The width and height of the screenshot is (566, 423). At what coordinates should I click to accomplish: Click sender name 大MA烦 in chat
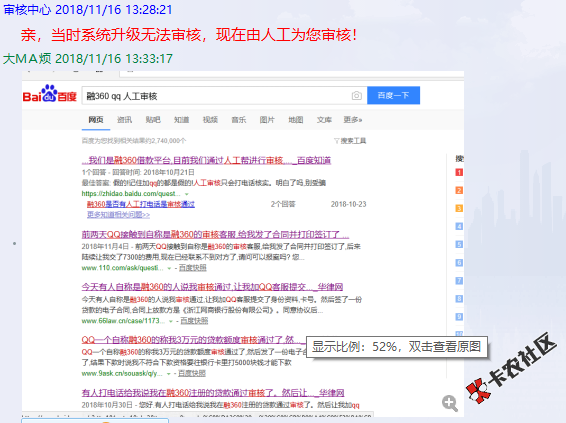(x=27, y=58)
